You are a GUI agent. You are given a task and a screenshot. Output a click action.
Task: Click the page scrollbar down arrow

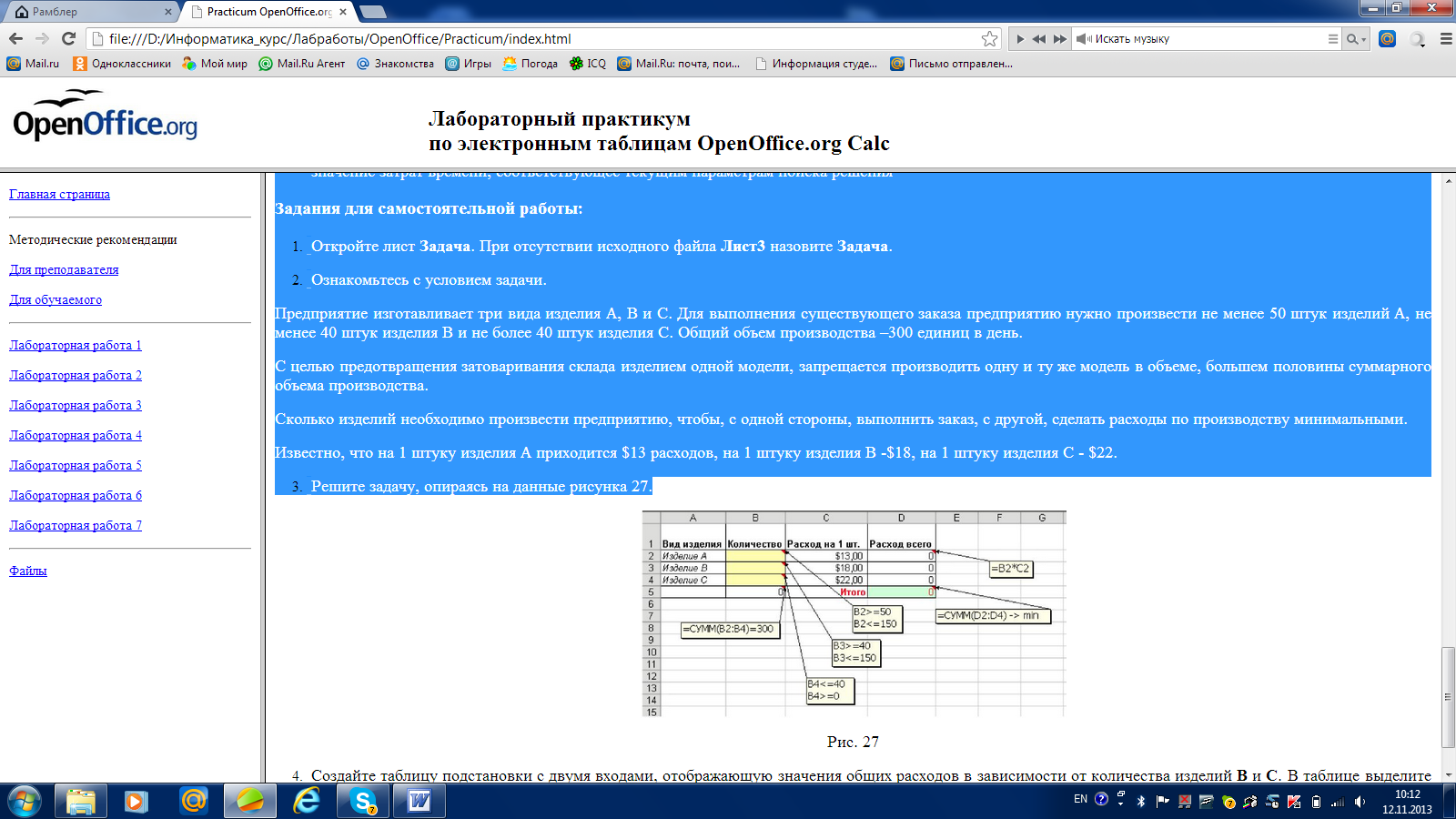[1448, 774]
